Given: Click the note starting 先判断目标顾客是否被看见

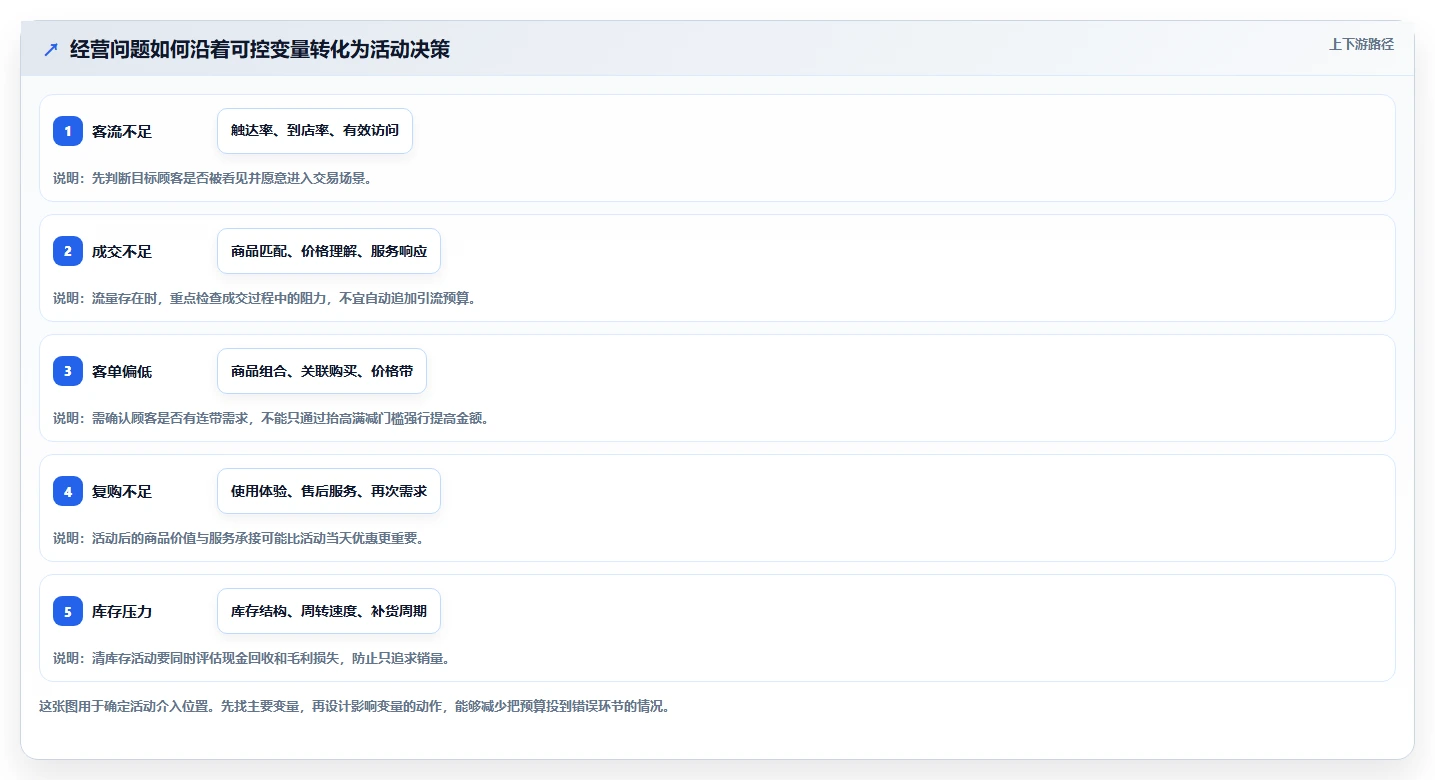Looking at the screenshot, I should click(213, 178).
